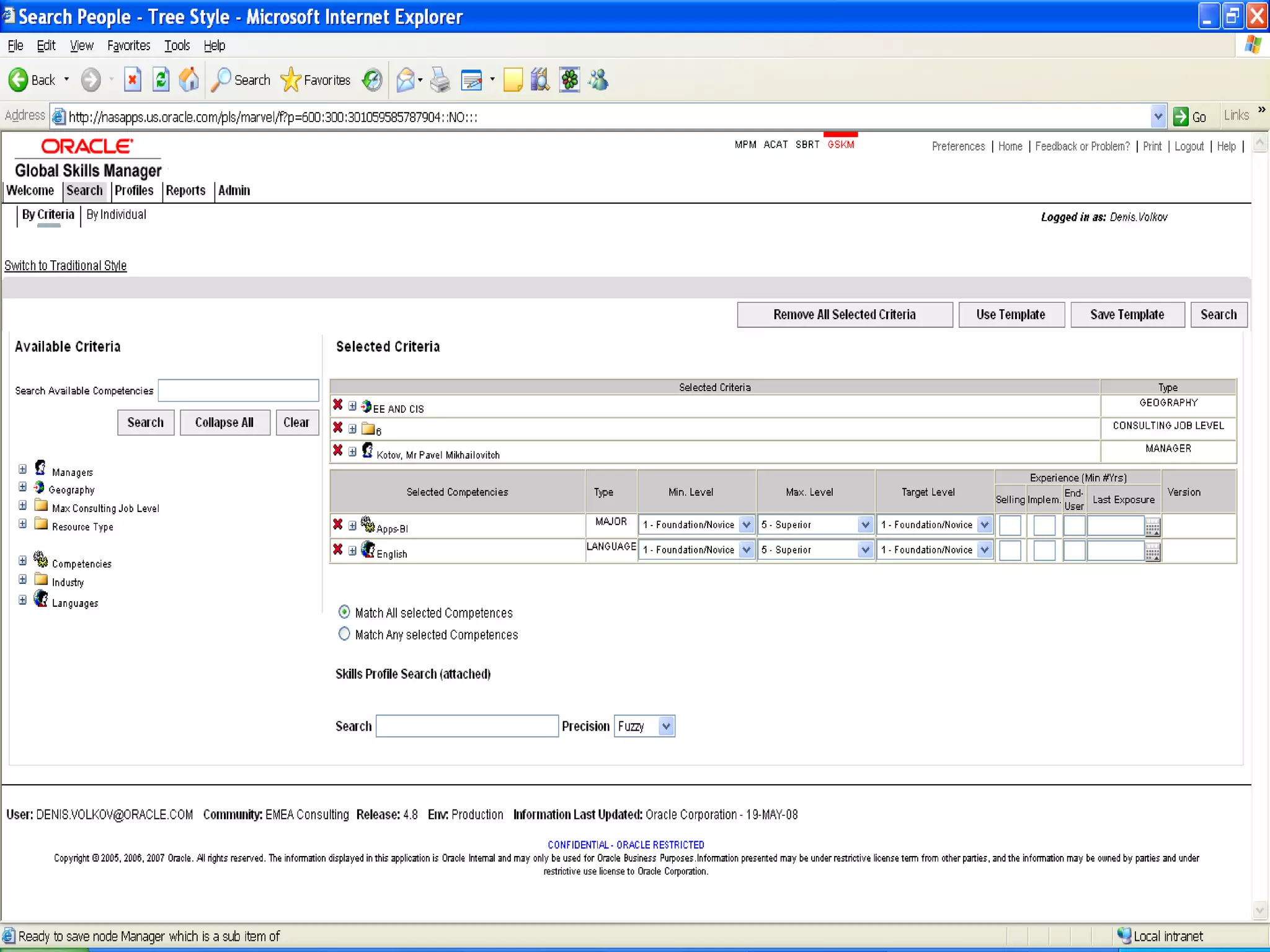Delete the Apps-BI competency row
This screenshot has width=1270, height=952.
[x=337, y=524]
